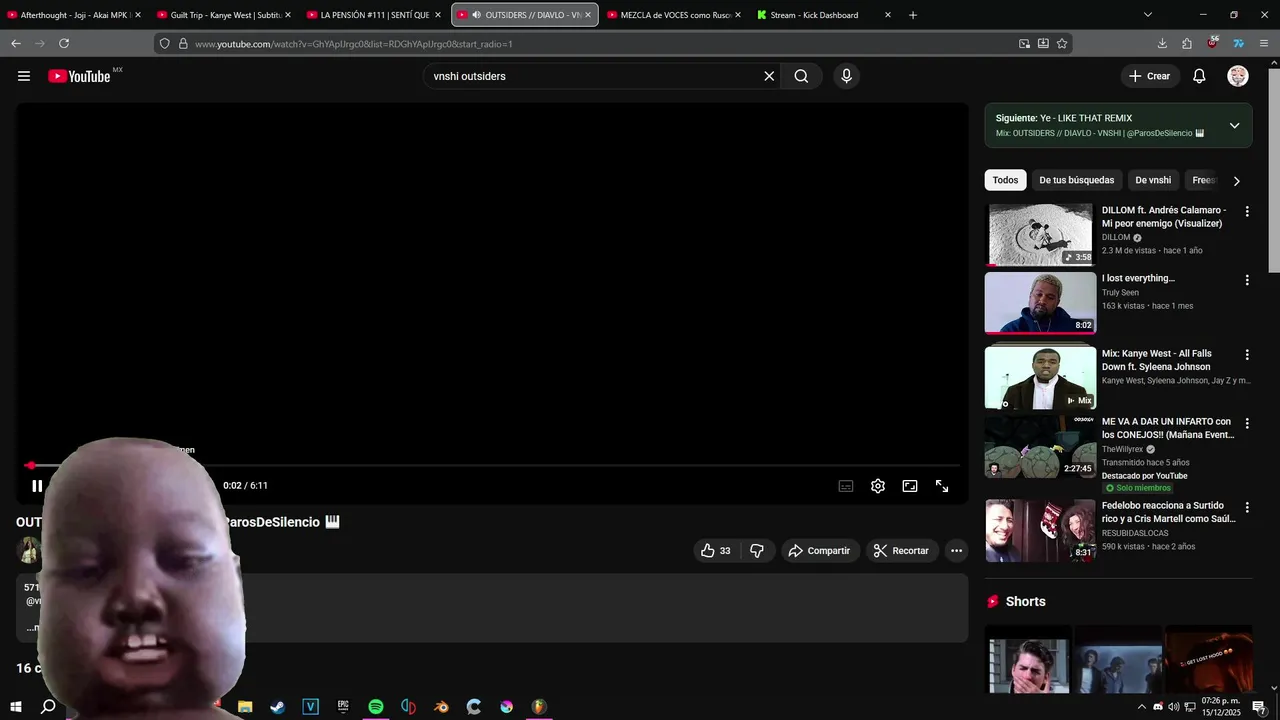
Task: Open a new browser tab
Action: tap(912, 15)
